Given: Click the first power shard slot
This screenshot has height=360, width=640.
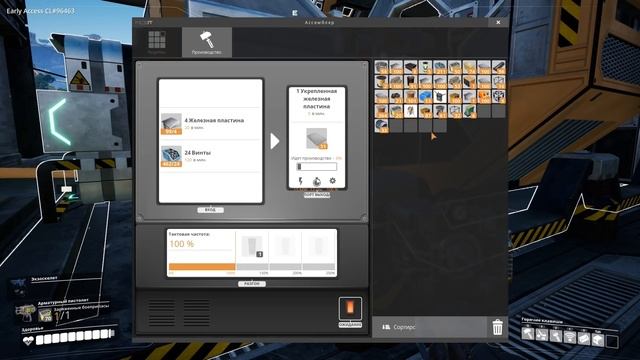Looking at the screenshot, I should (252, 247).
